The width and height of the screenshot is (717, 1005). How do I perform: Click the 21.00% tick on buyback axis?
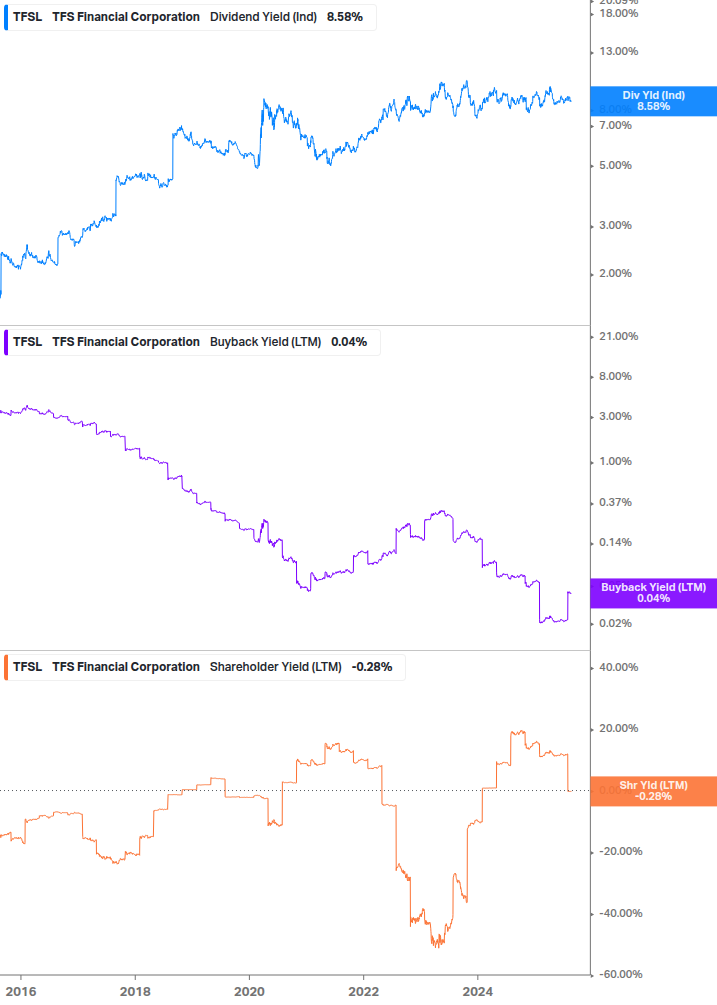point(618,336)
